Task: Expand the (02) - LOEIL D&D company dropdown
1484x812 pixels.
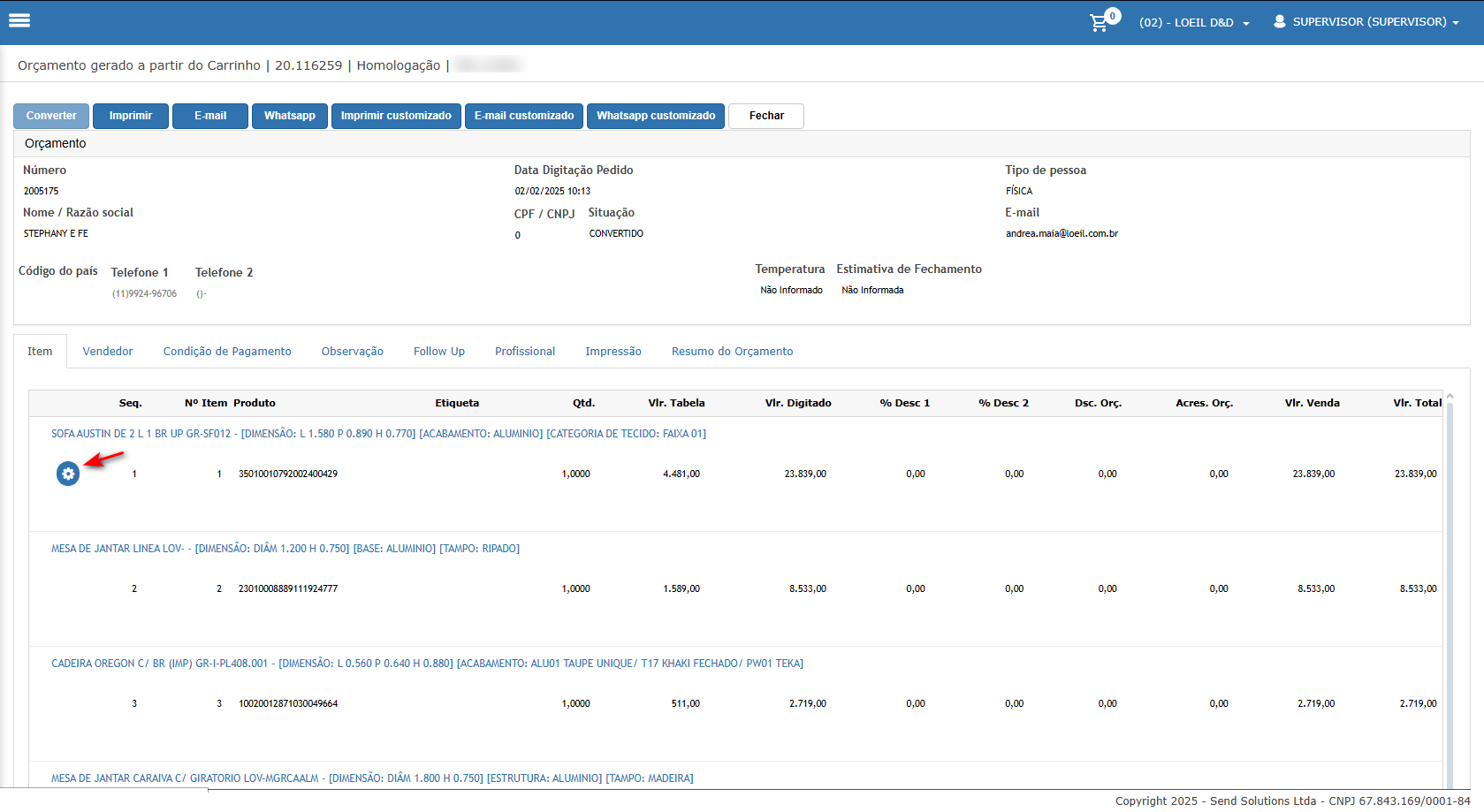Action: point(1194,23)
